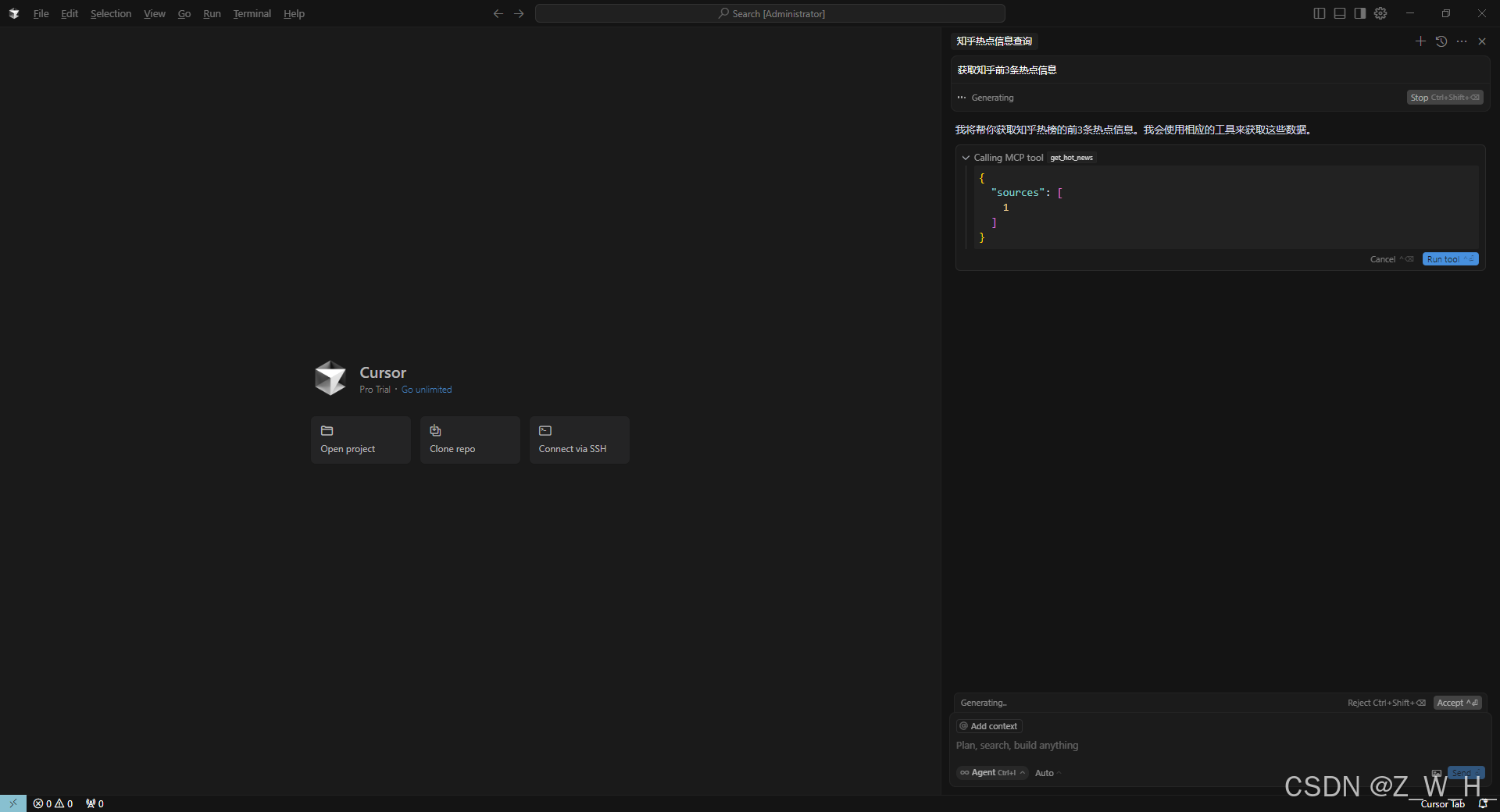Screen dimensions: 1500x812
Task: Toggle the primary sidebar layout icon
Action: point(1320,13)
